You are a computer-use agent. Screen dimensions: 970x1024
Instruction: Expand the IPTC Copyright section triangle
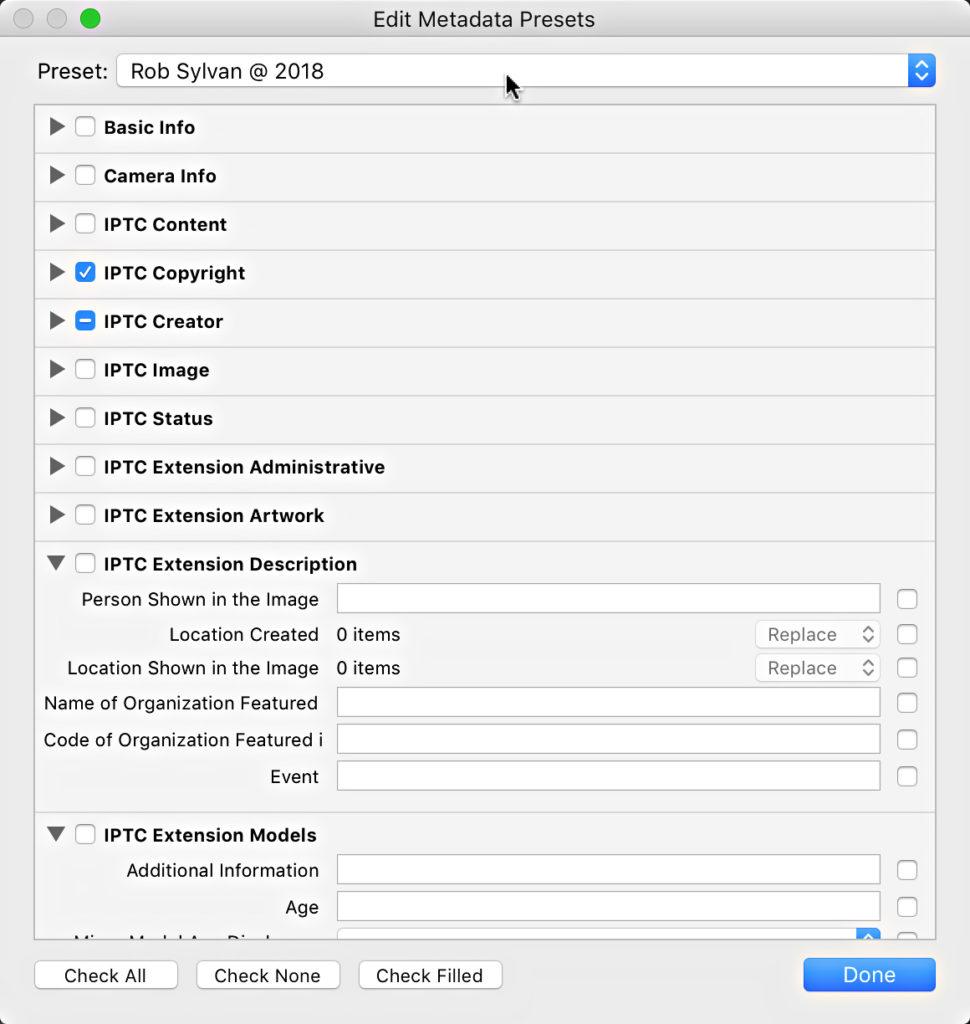tap(57, 273)
